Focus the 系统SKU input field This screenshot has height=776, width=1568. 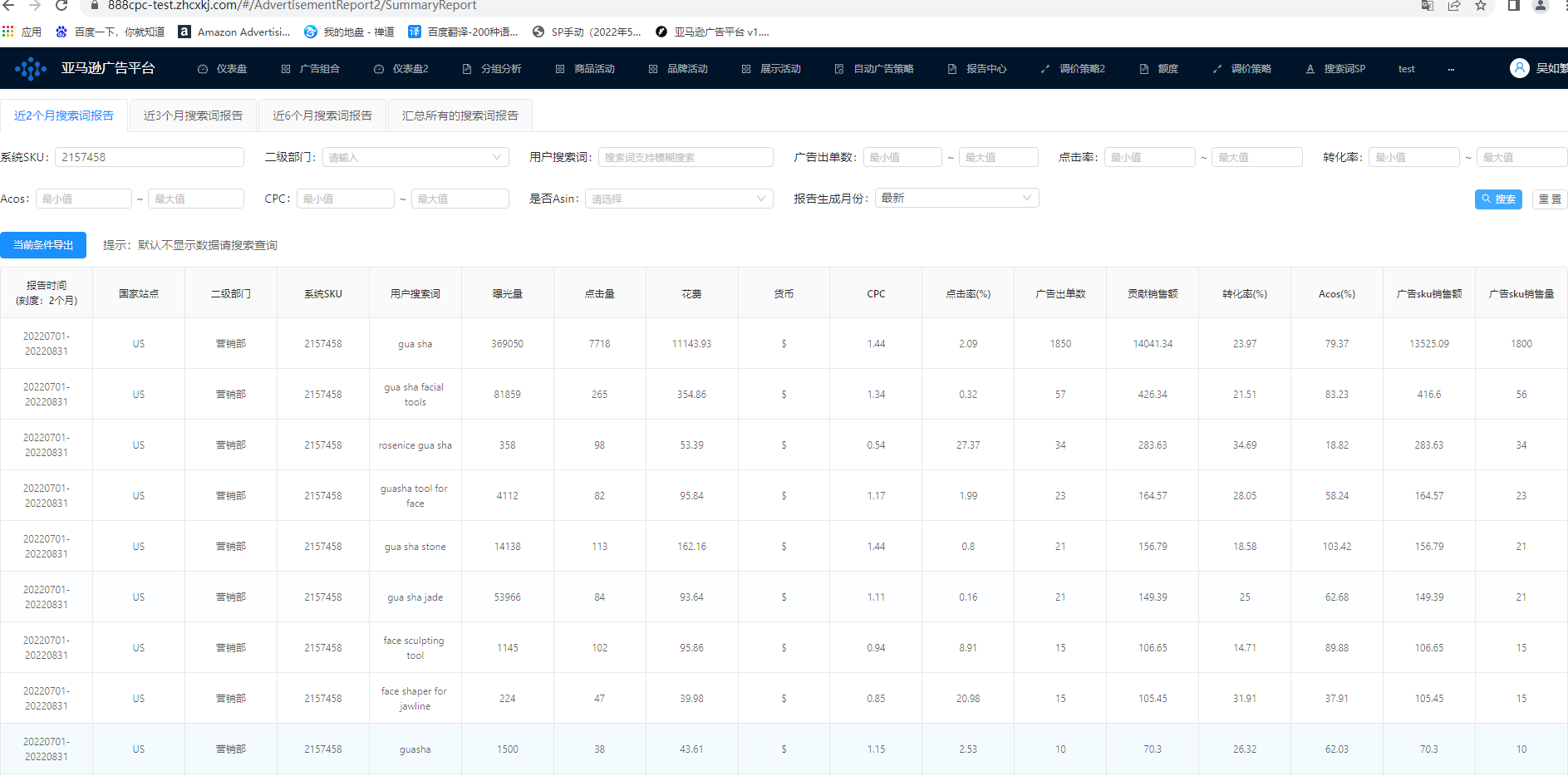coord(150,157)
